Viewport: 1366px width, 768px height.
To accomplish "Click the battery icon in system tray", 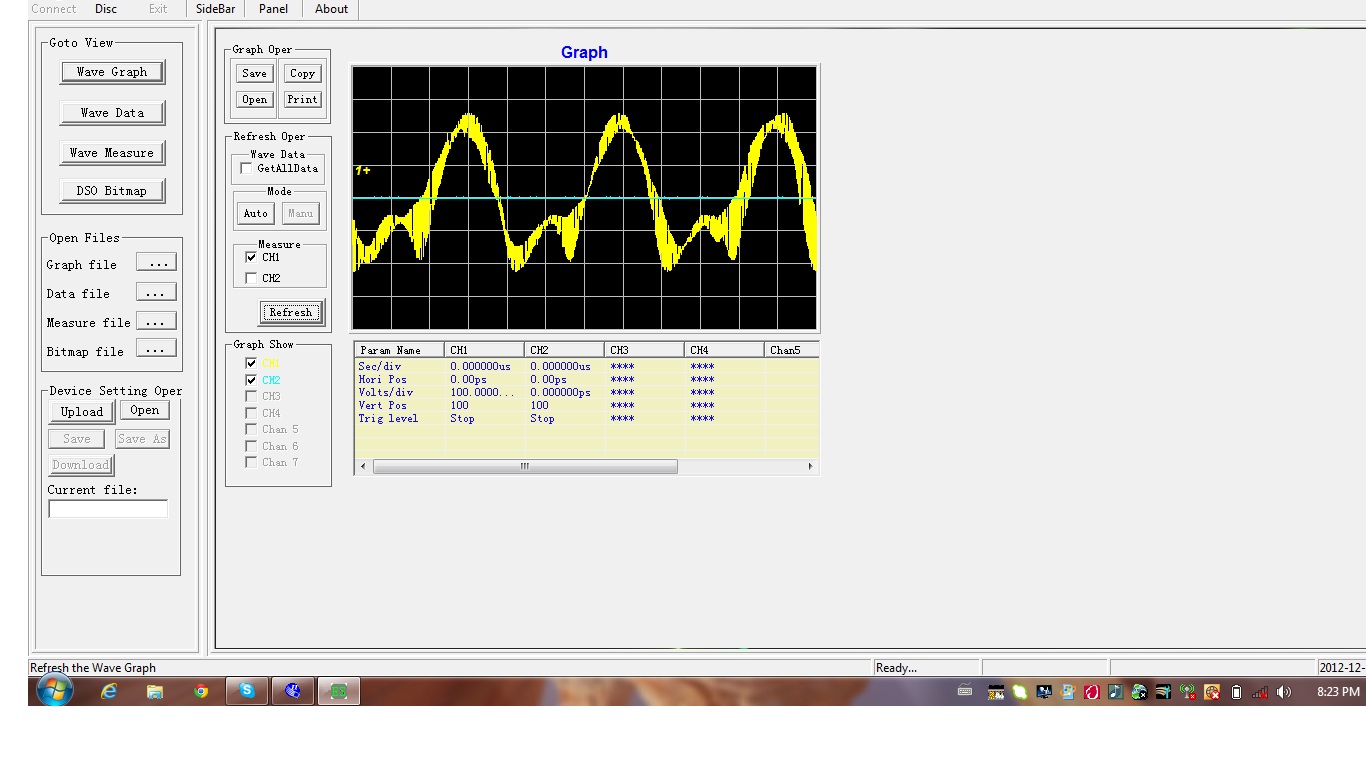I will [1234, 690].
